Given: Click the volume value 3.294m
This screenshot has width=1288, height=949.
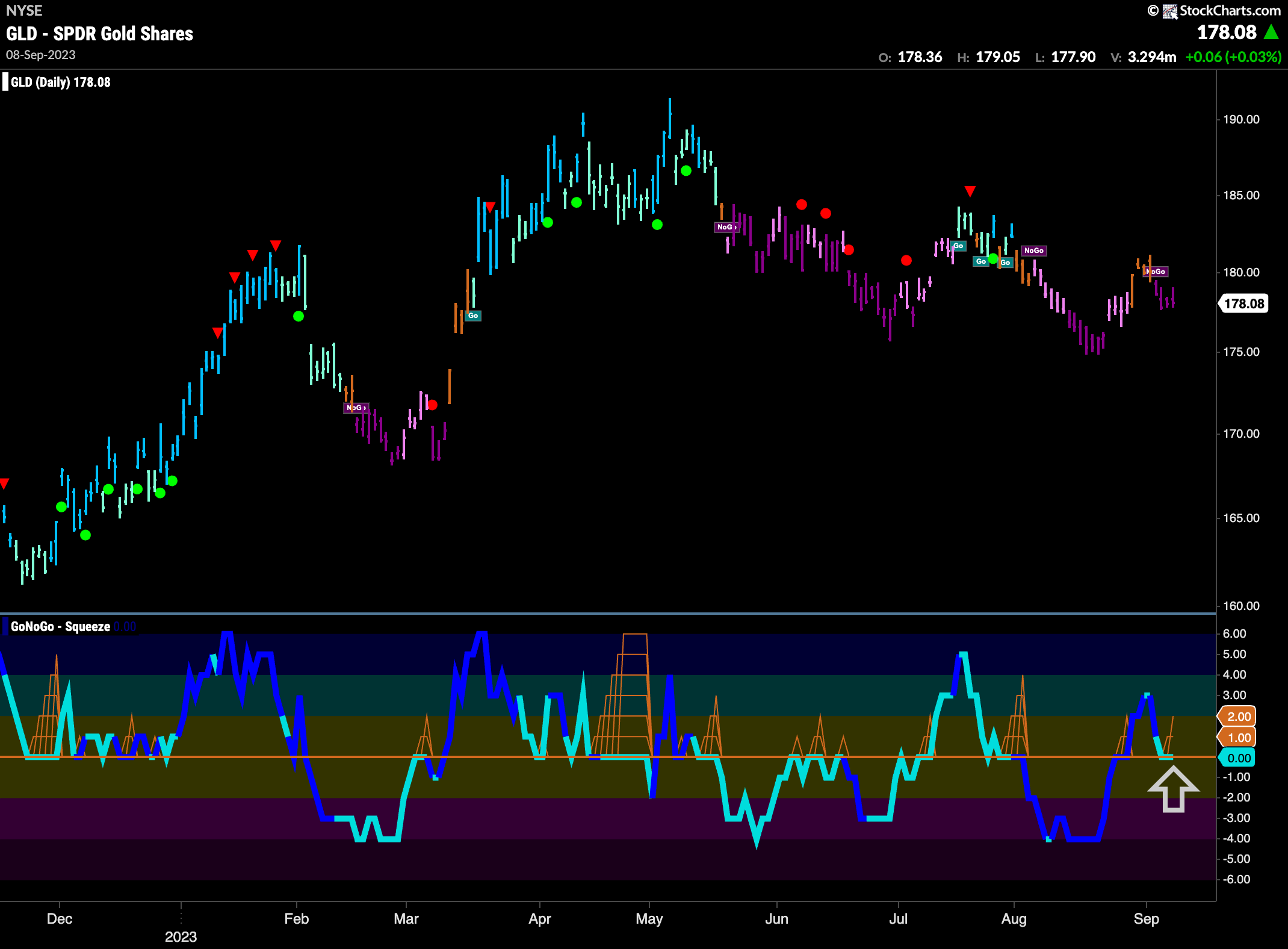Looking at the screenshot, I should pyautogui.click(x=1152, y=57).
